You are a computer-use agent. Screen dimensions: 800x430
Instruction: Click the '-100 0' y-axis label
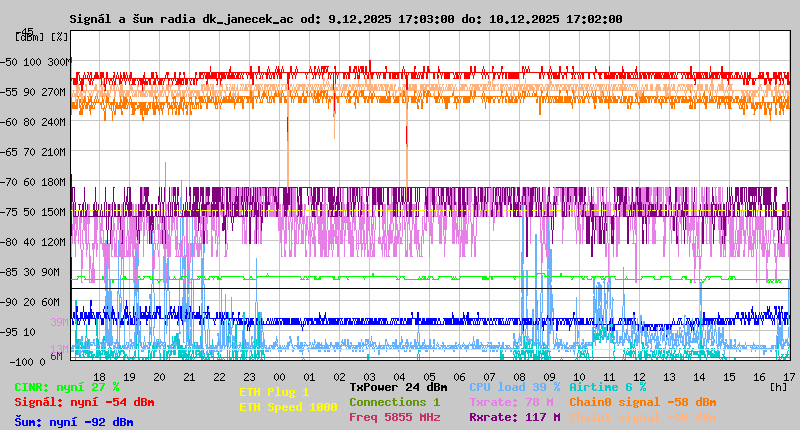tap(27, 362)
